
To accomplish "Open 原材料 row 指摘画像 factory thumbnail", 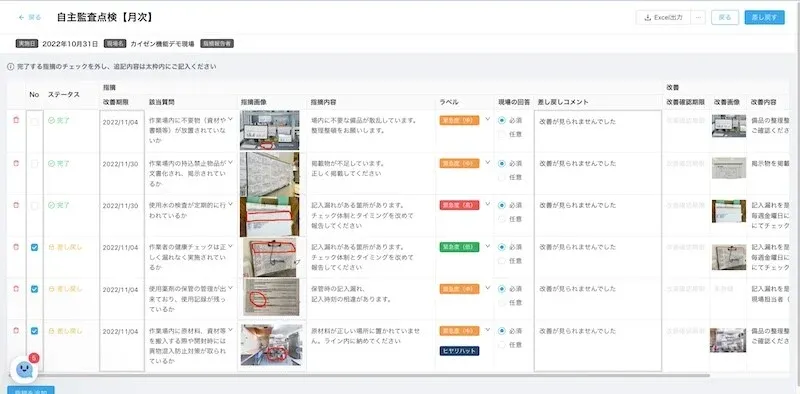I will (x=271, y=344).
